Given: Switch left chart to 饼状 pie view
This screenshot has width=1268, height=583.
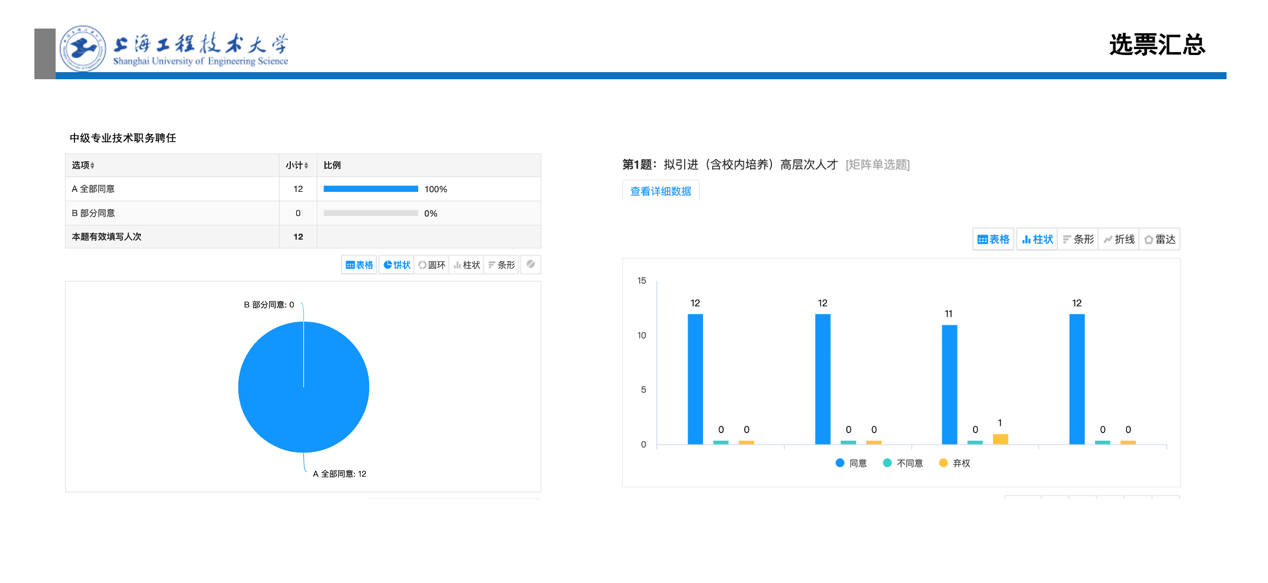Looking at the screenshot, I should pyautogui.click(x=397, y=265).
